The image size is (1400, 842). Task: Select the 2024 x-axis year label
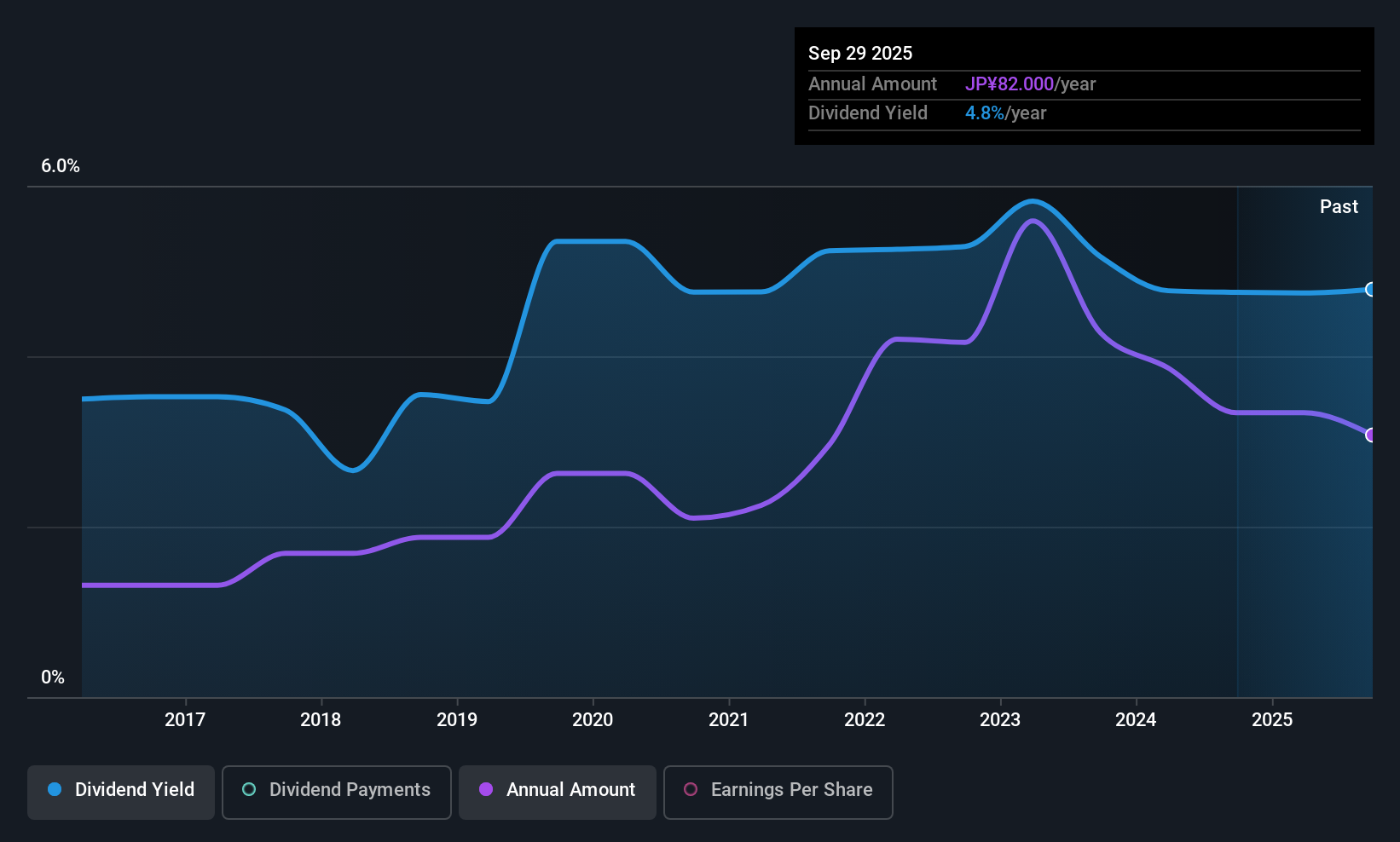[x=1136, y=720]
